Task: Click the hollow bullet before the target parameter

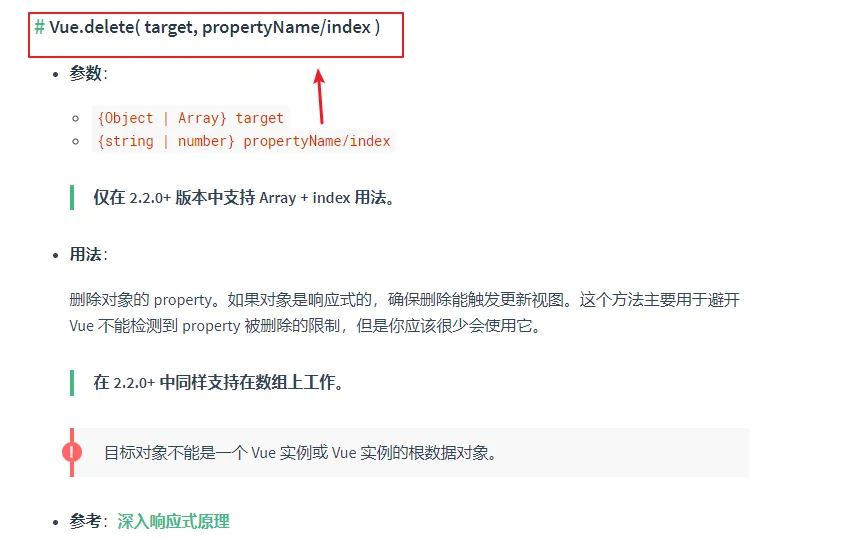Action: [76, 118]
